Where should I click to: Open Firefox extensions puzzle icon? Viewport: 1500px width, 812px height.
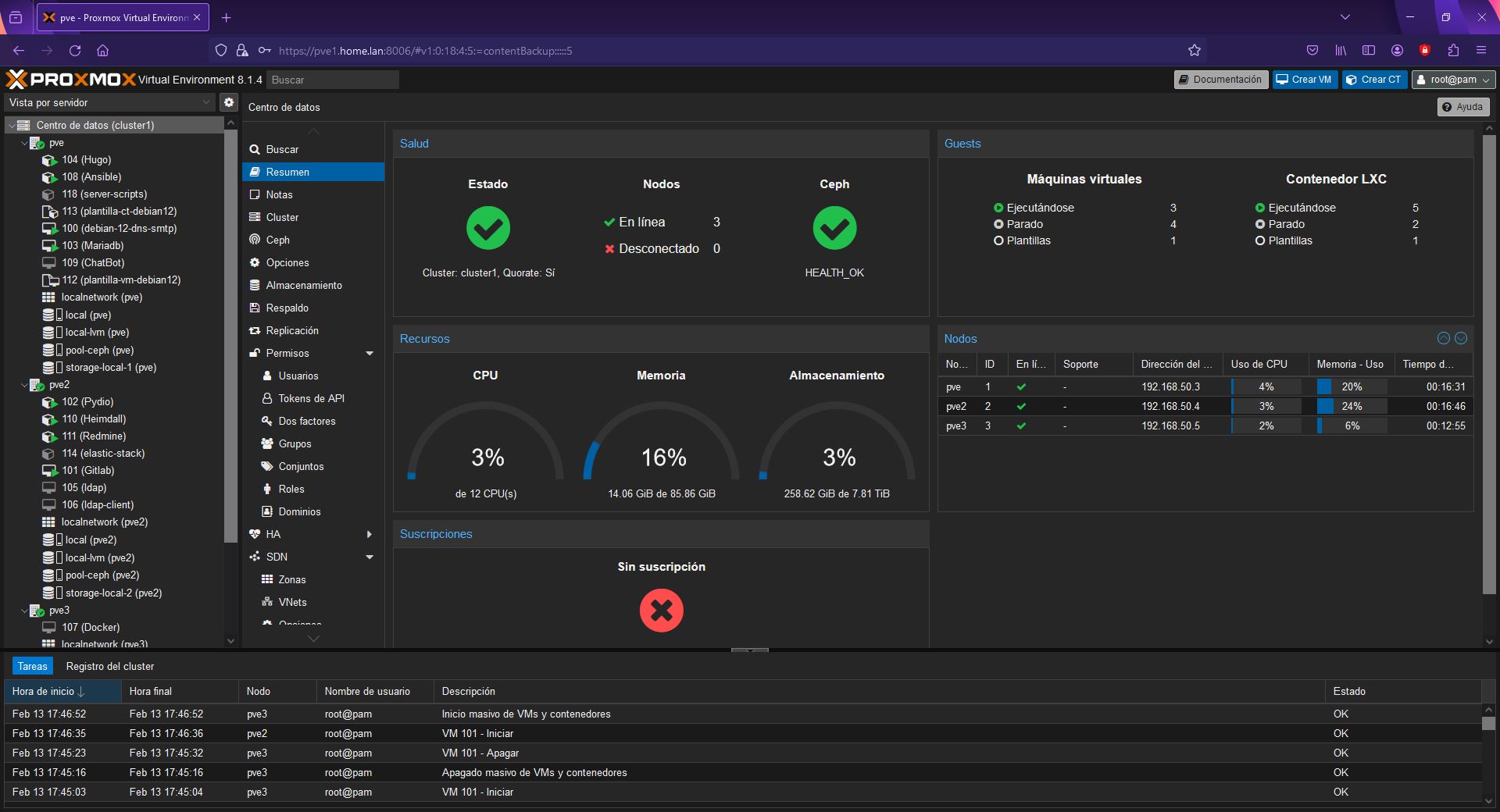pos(1453,51)
